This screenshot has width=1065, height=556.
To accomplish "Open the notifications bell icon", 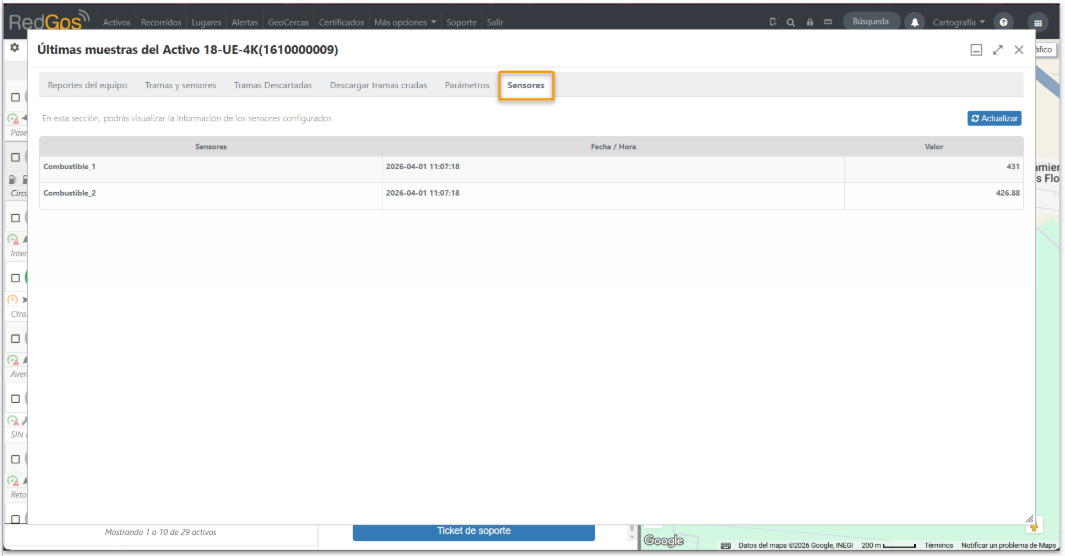I will coord(914,22).
